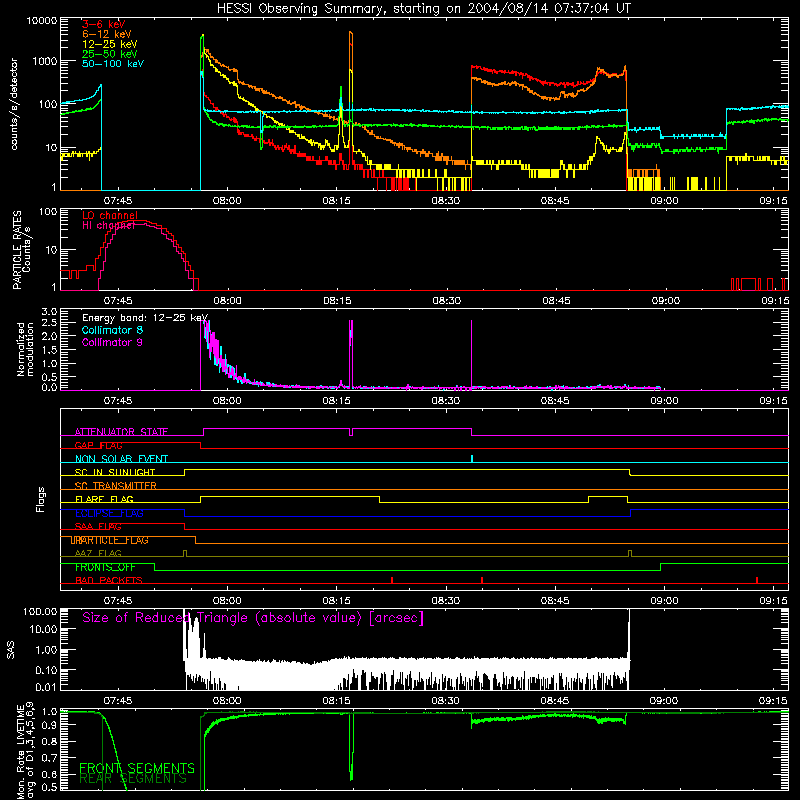Click the 08:30 label under particle rates plot

(446, 301)
